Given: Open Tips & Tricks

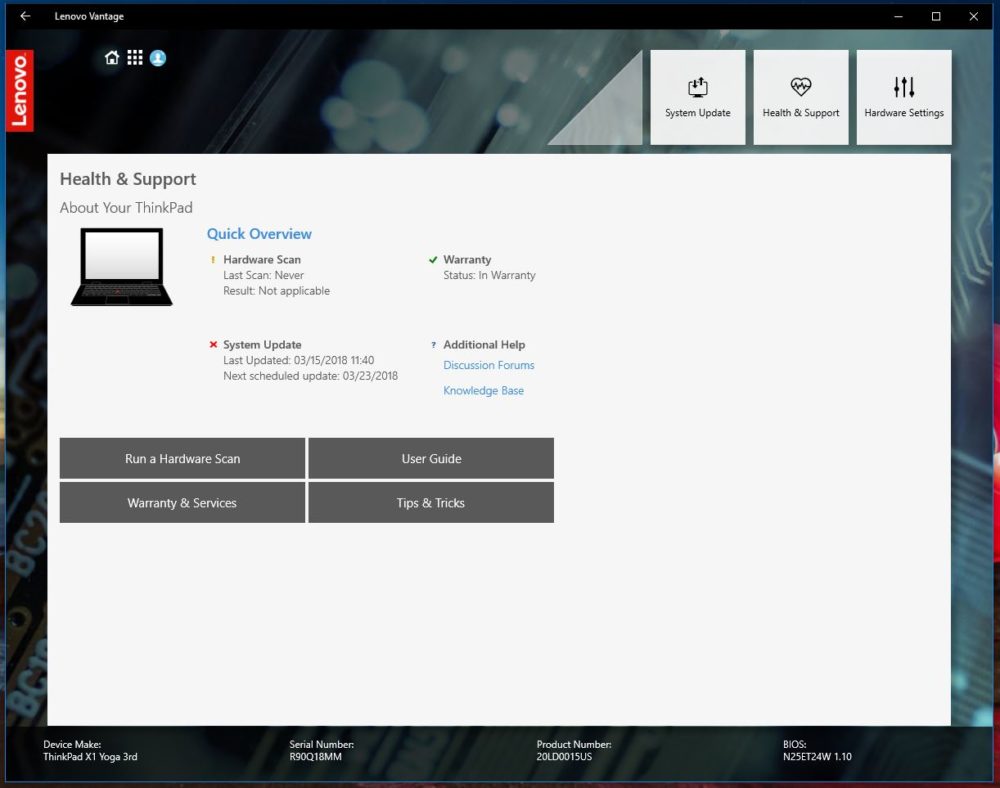Looking at the screenshot, I should pos(431,502).
